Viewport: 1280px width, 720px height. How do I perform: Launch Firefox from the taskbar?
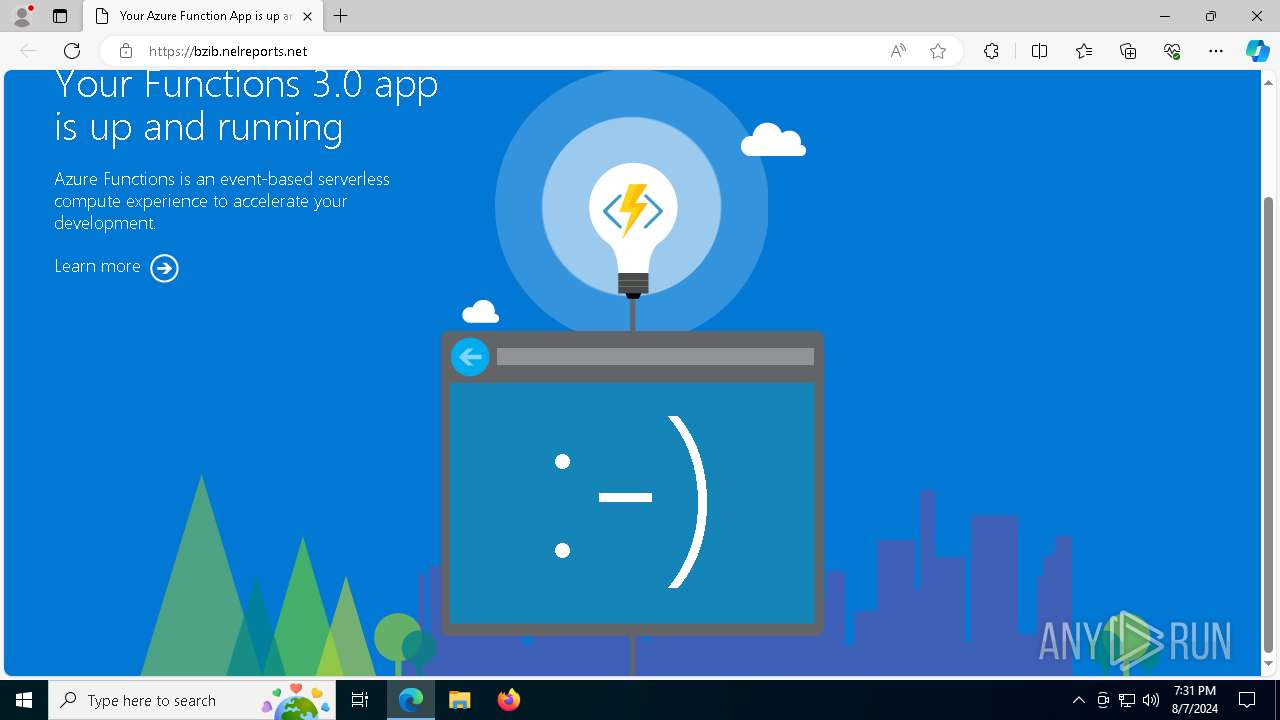pyautogui.click(x=508, y=700)
